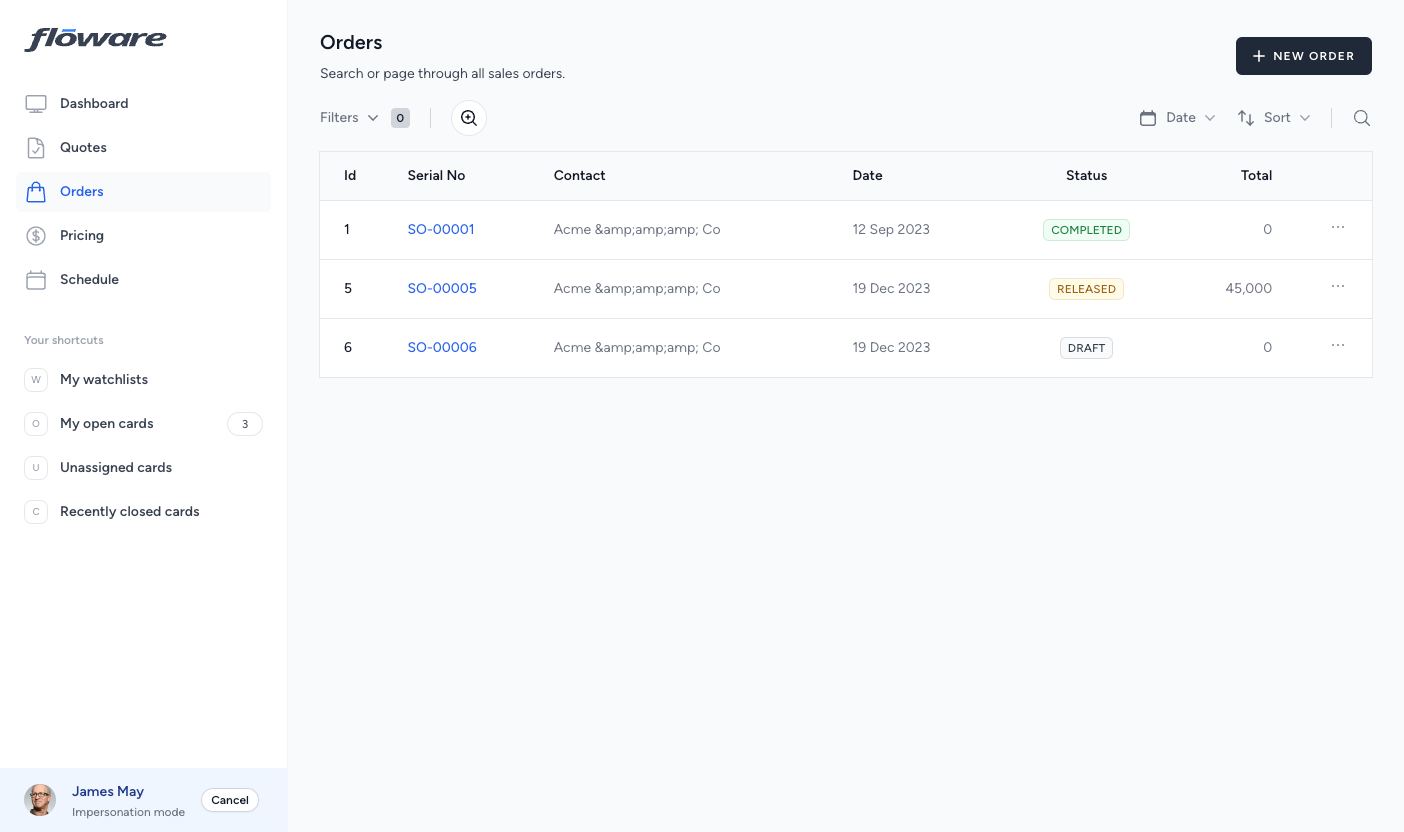Open the My open cards shortcut

107,423
